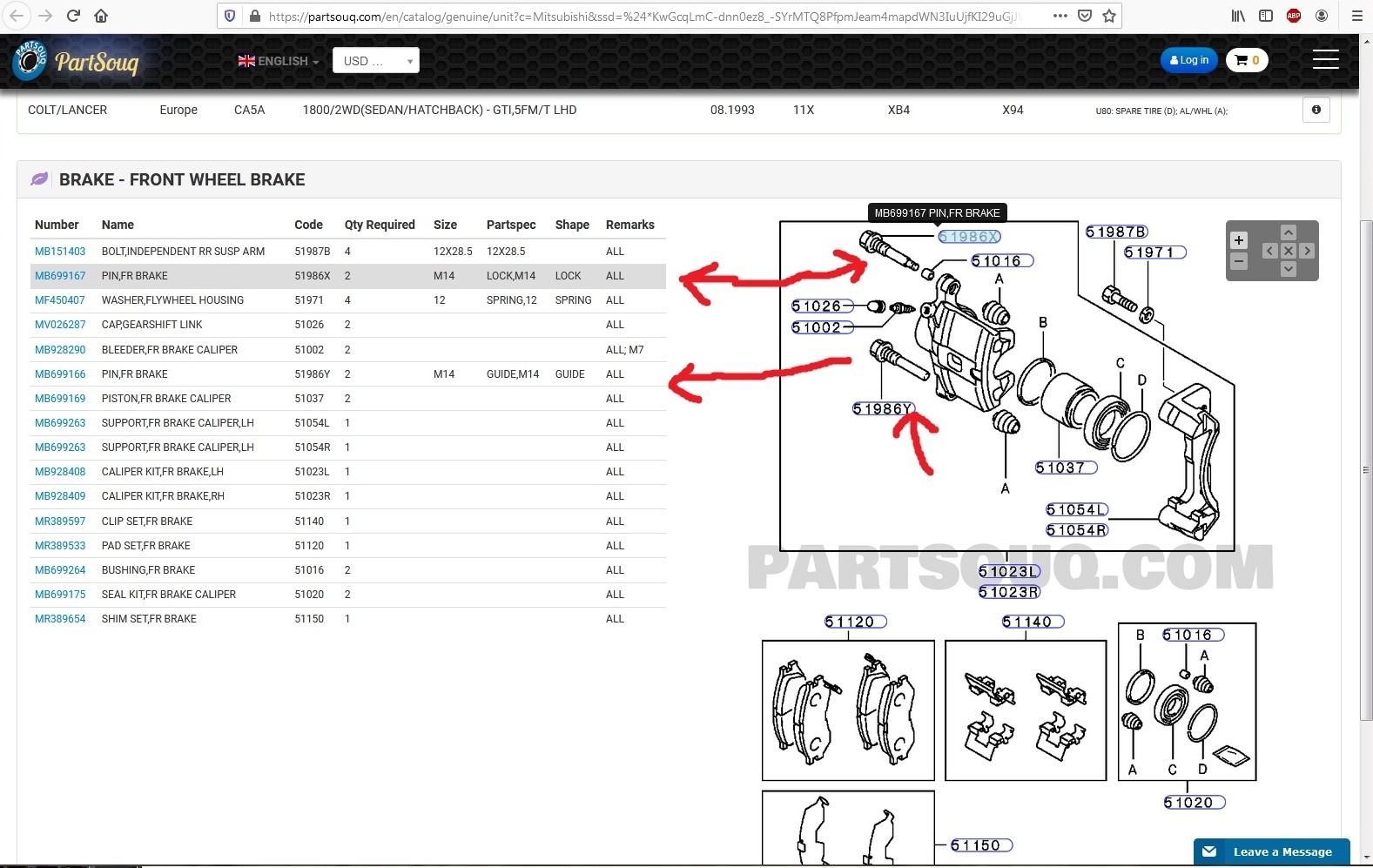Open the Firefox application menu

[1356, 16]
